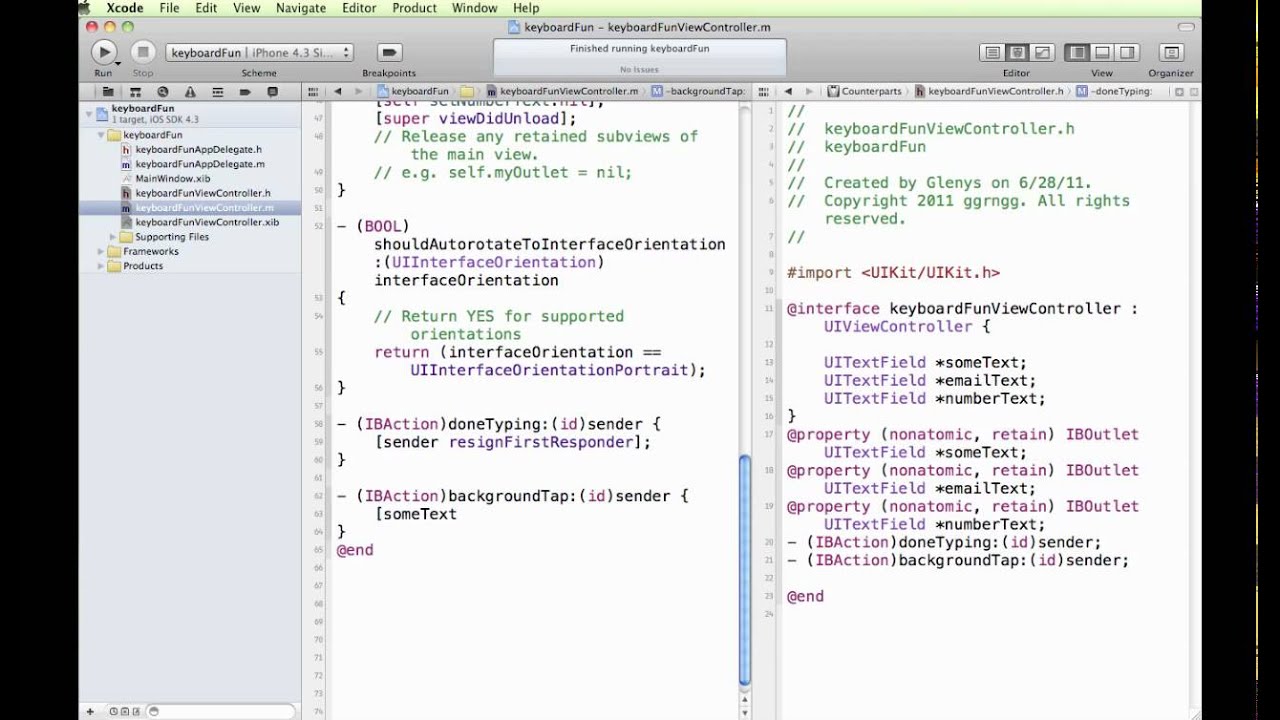Click the navigator filter search field
Image resolution: width=1280 pixels, height=720 pixels.
[222, 711]
